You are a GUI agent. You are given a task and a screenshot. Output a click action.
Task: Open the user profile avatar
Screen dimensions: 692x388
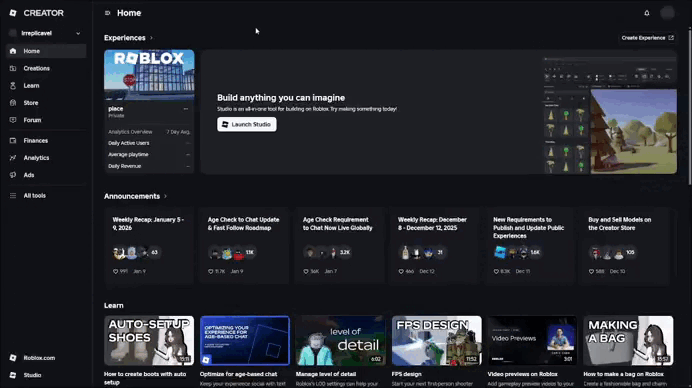tap(667, 13)
